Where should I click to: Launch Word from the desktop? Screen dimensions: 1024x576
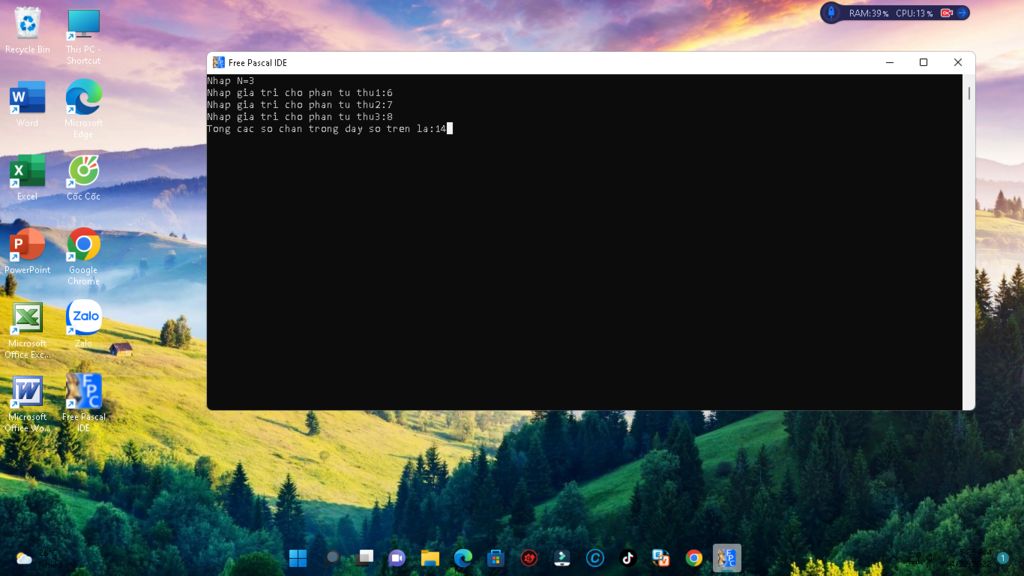click(x=27, y=104)
